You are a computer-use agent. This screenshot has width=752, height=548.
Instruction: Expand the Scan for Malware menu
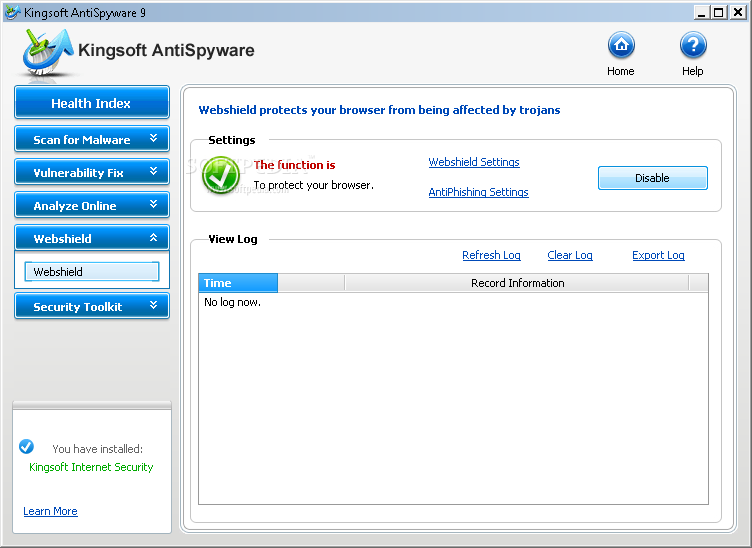[x=92, y=139]
